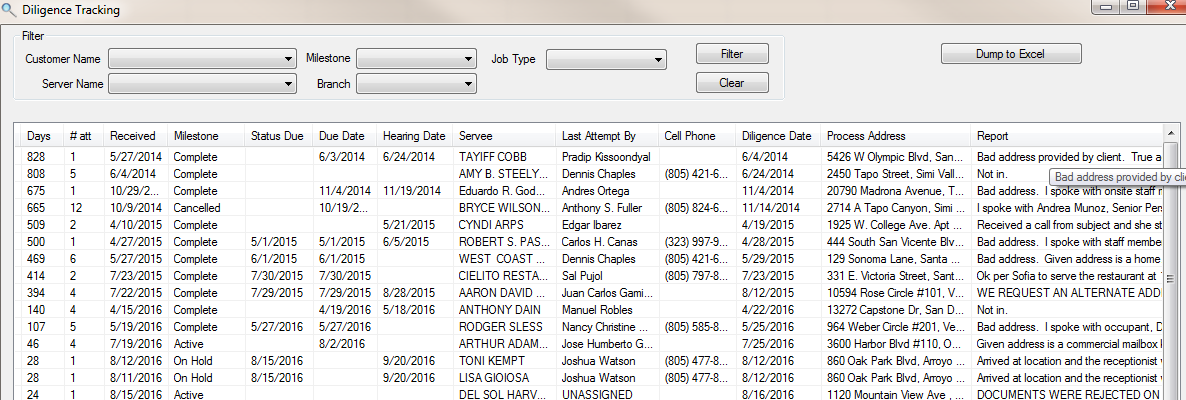Open the Job Type dropdown

pos(606,59)
